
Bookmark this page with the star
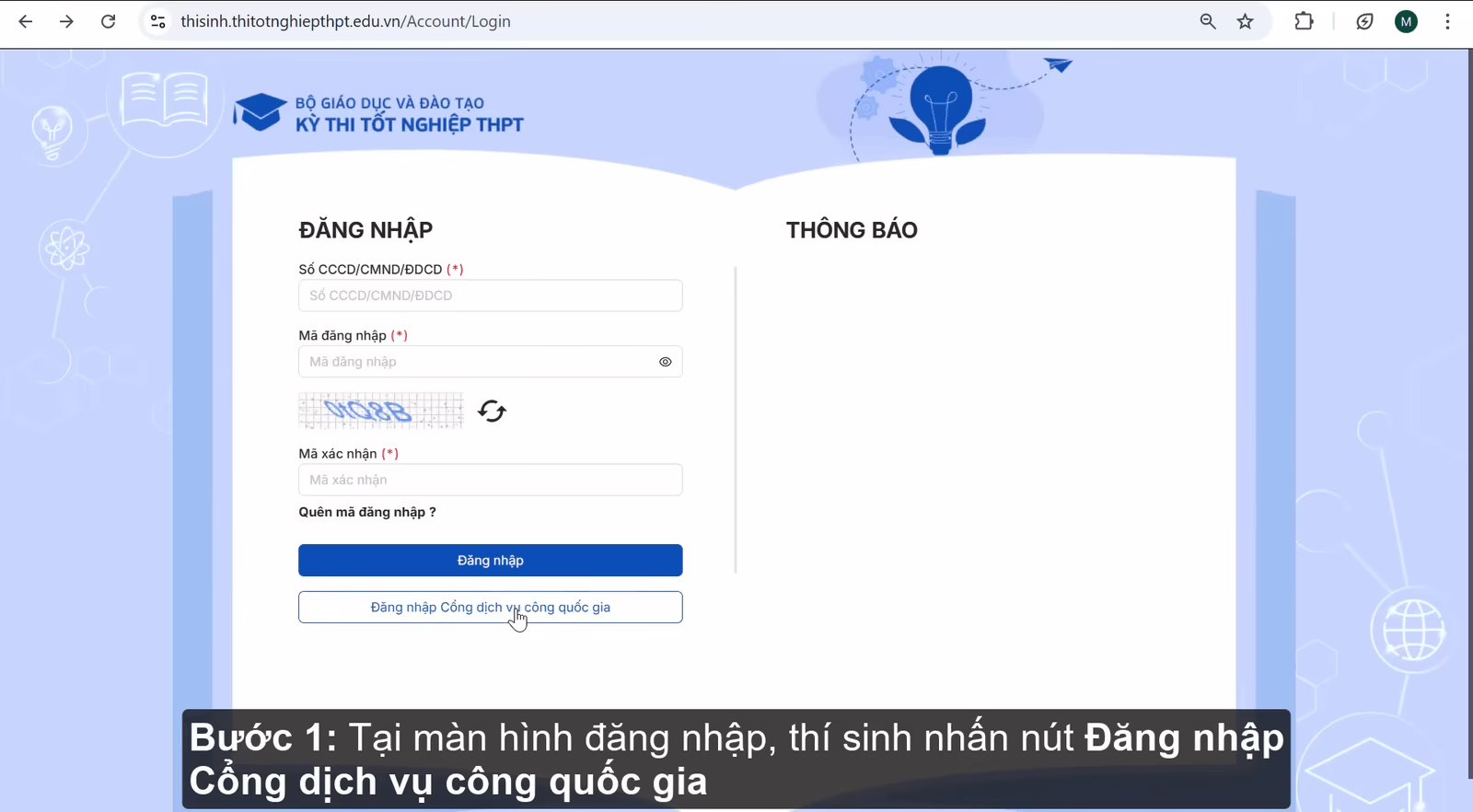(1246, 21)
